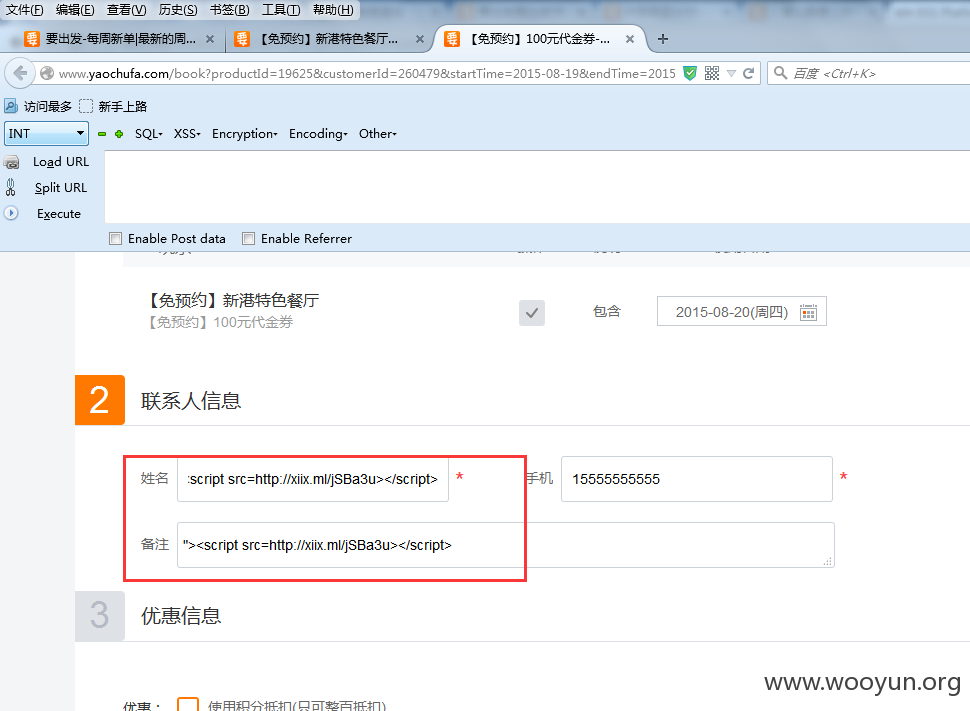Expand the INT dropdown in HackBar
Screen dimensions: 970x711
click(46, 134)
